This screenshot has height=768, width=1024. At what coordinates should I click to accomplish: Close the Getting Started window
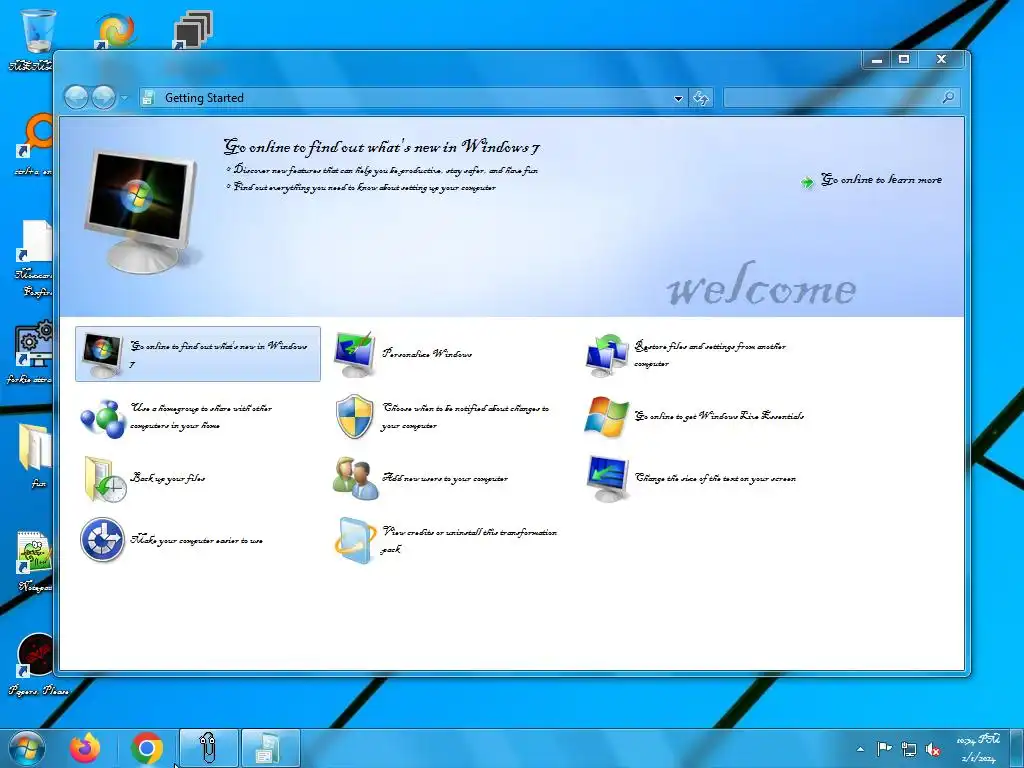click(941, 59)
